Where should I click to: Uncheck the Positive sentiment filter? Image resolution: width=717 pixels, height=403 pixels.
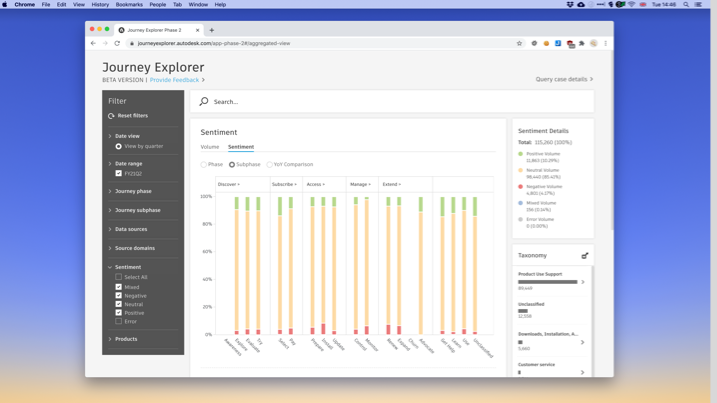click(118, 313)
